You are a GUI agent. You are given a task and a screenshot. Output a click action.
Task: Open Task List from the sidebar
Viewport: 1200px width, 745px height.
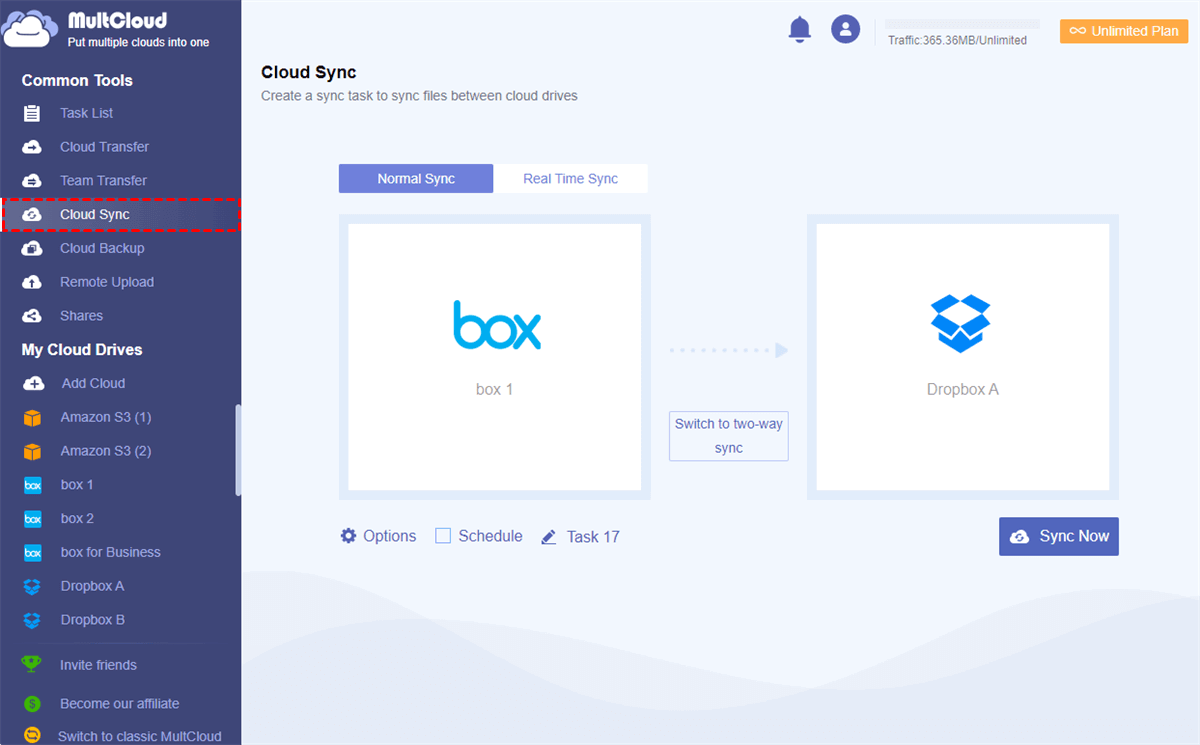click(86, 113)
